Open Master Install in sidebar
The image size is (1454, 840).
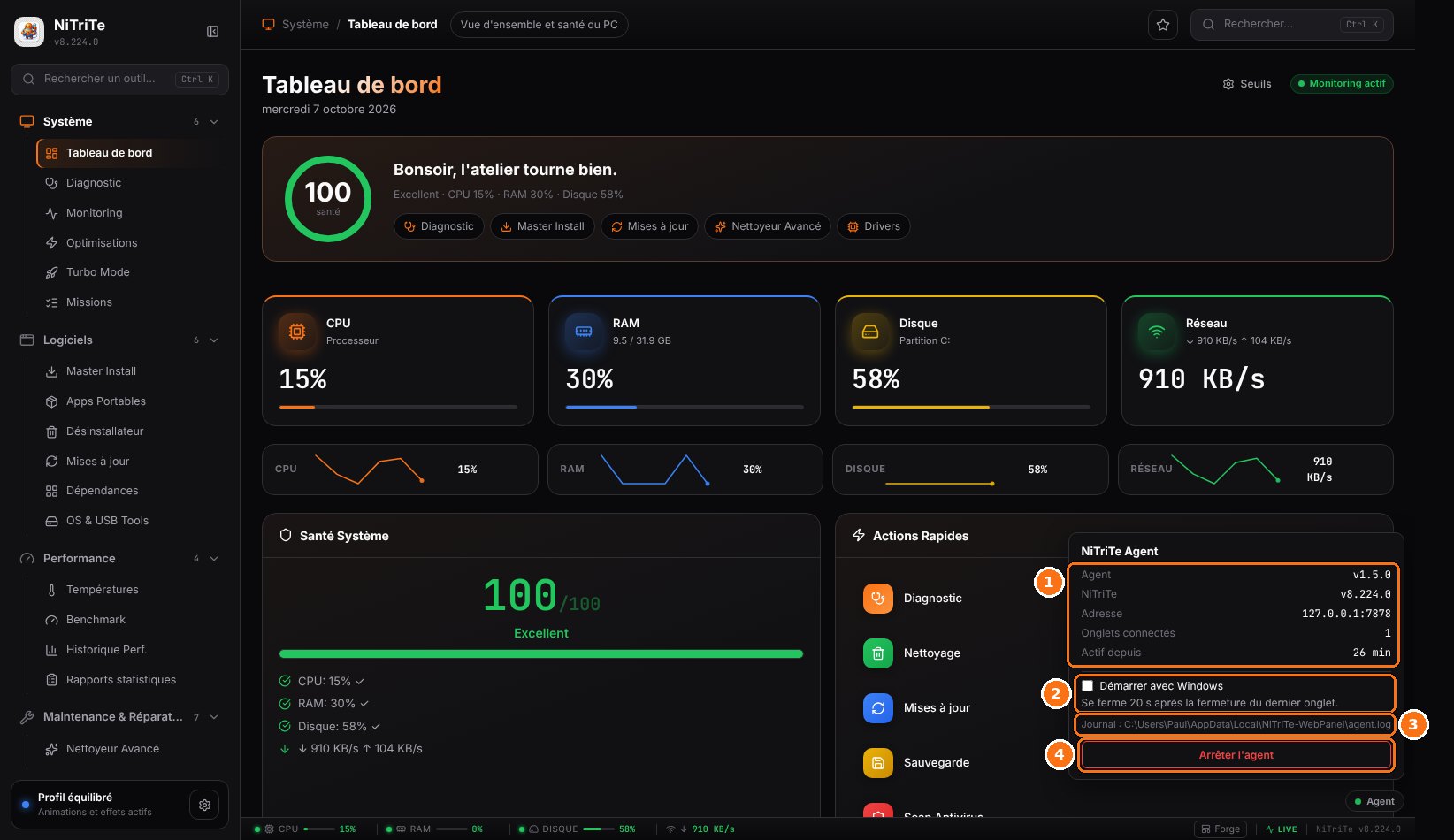coord(132,371)
